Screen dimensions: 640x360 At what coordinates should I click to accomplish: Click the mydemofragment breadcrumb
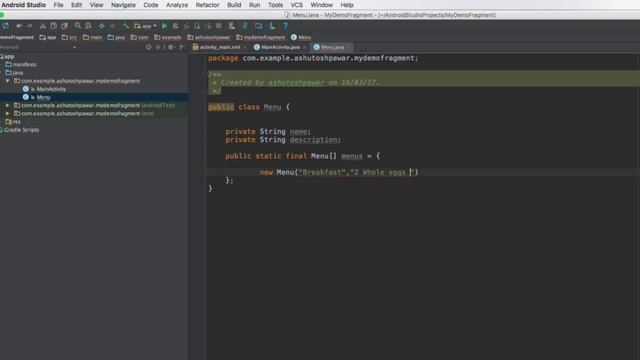click(x=260, y=37)
